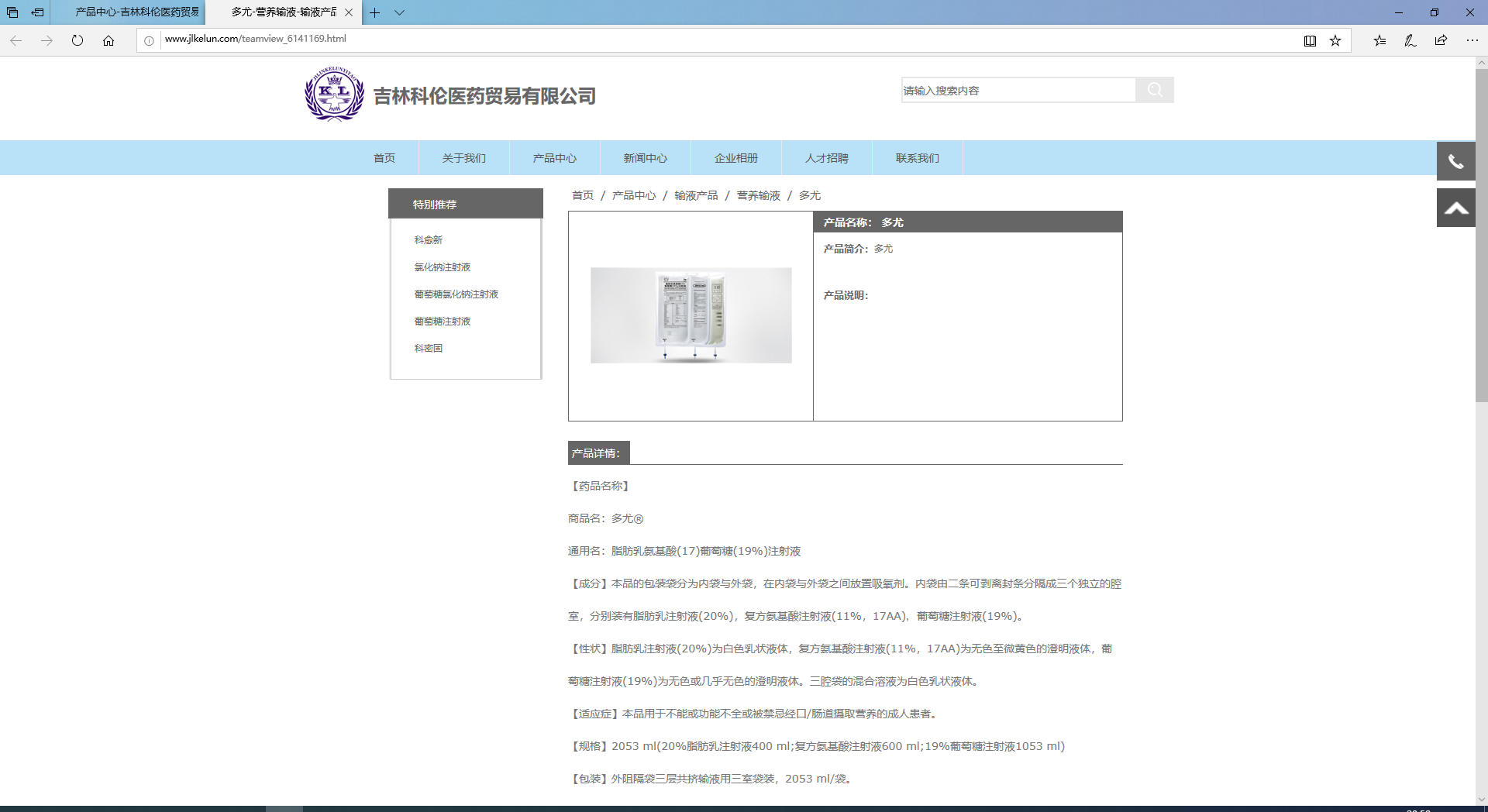The width and height of the screenshot is (1488, 812).
Task: Add page to favorites star
Action: pos(1335,40)
